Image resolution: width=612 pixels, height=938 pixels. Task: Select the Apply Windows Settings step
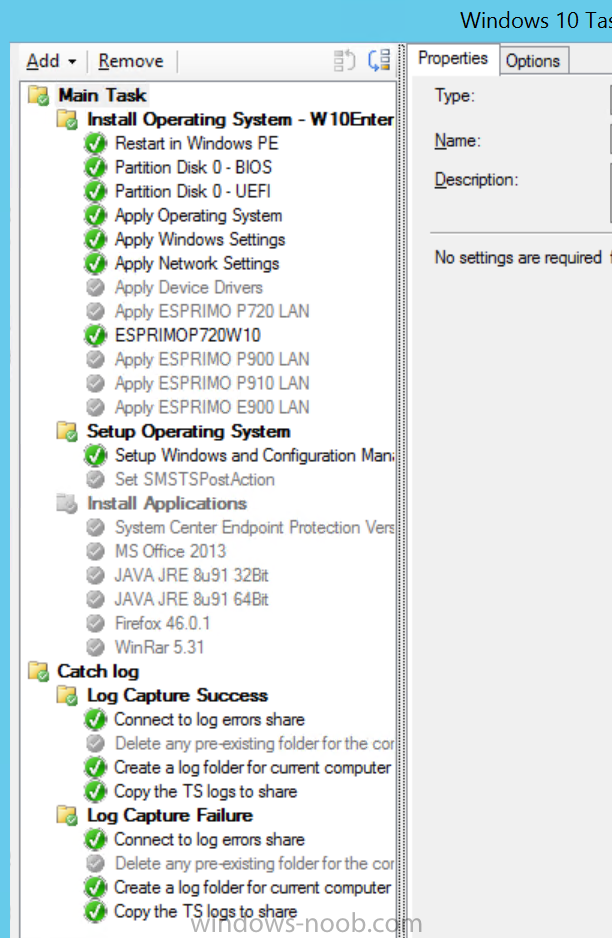click(200, 239)
